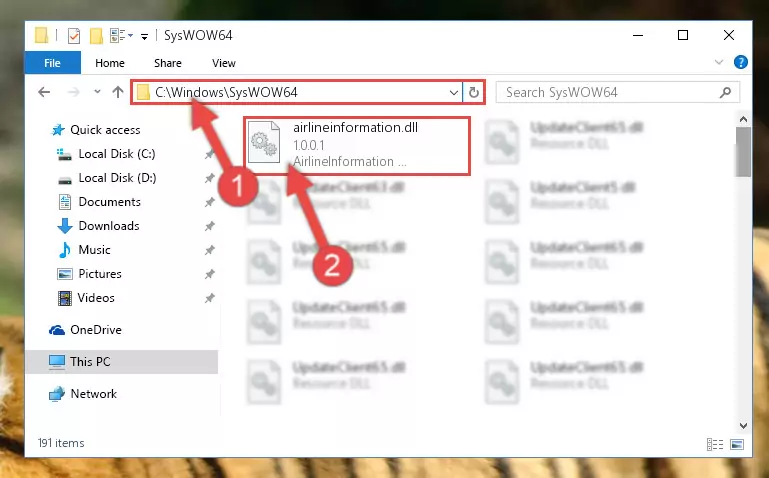Click the folder icon in the title bar
The width and height of the screenshot is (769, 478).
[x=42, y=35]
